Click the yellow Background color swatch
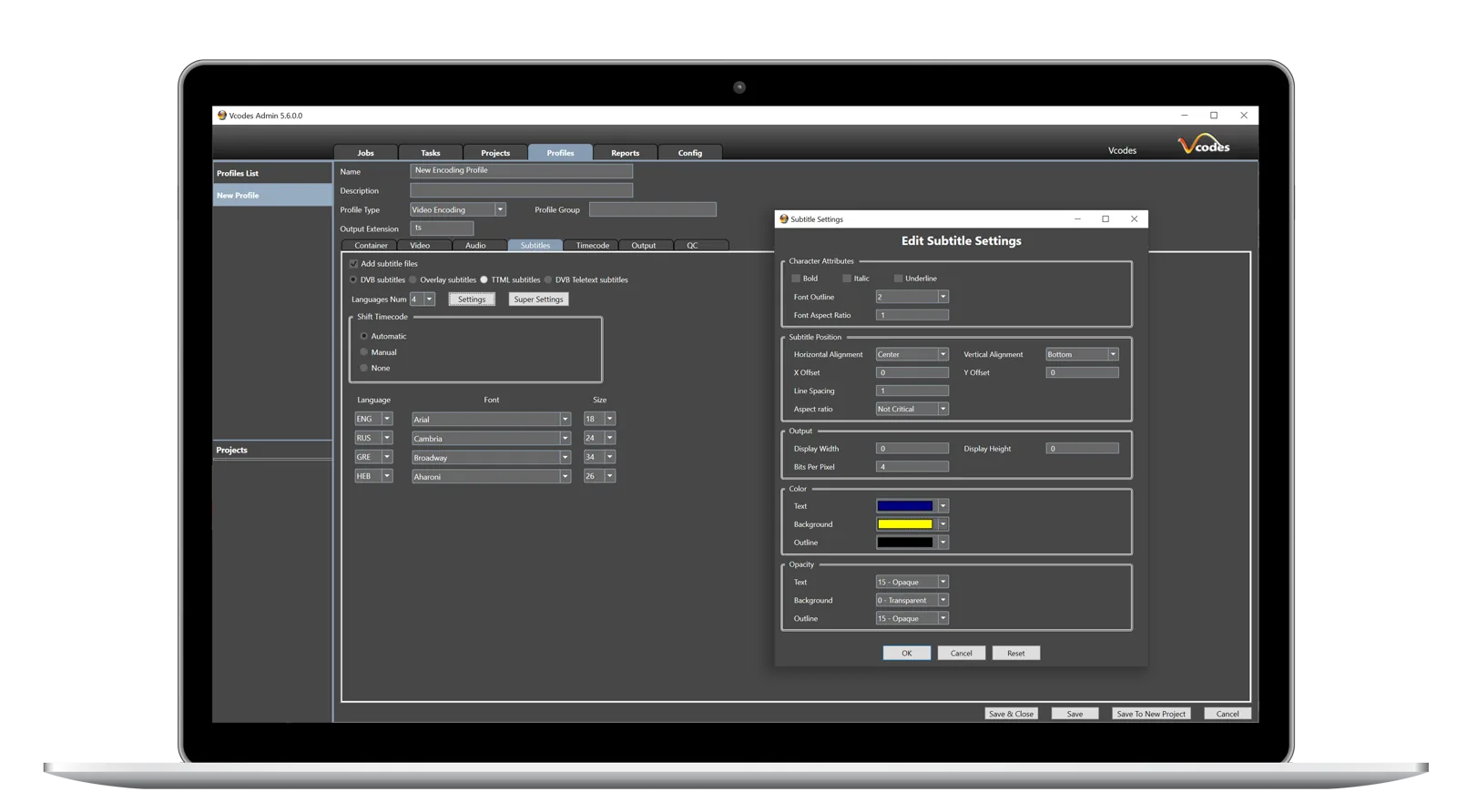This screenshot has width=1457, height=812. [x=905, y=524]
